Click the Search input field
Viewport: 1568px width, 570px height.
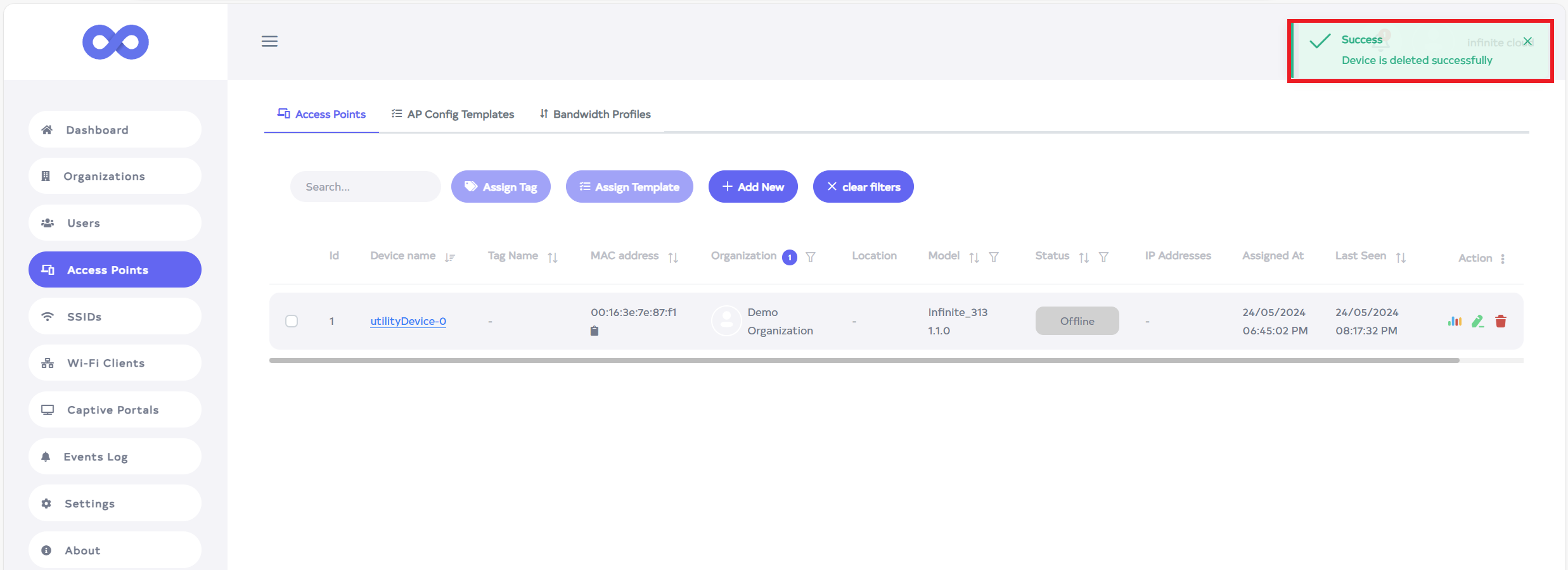365,187
